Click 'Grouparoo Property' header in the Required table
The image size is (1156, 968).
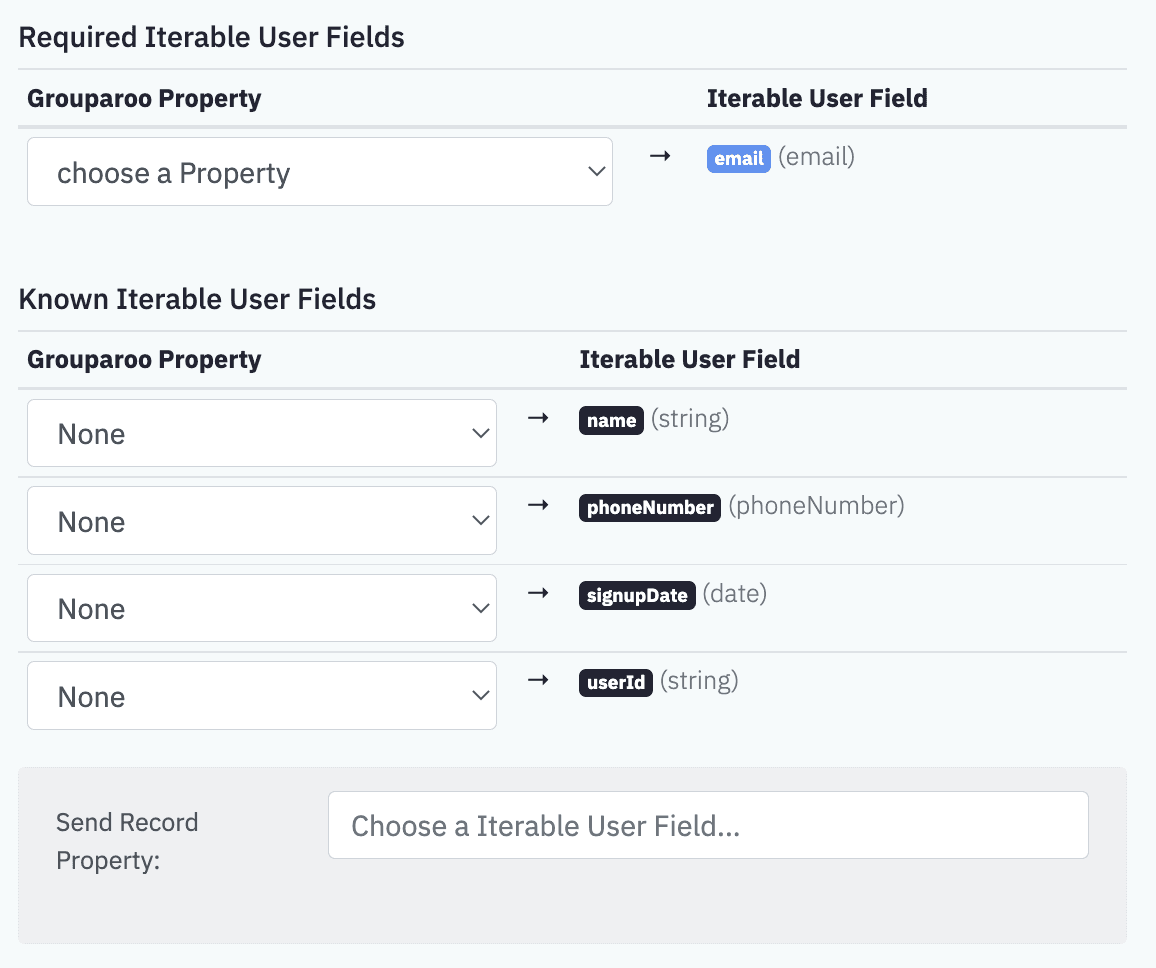tap(144, 98)
